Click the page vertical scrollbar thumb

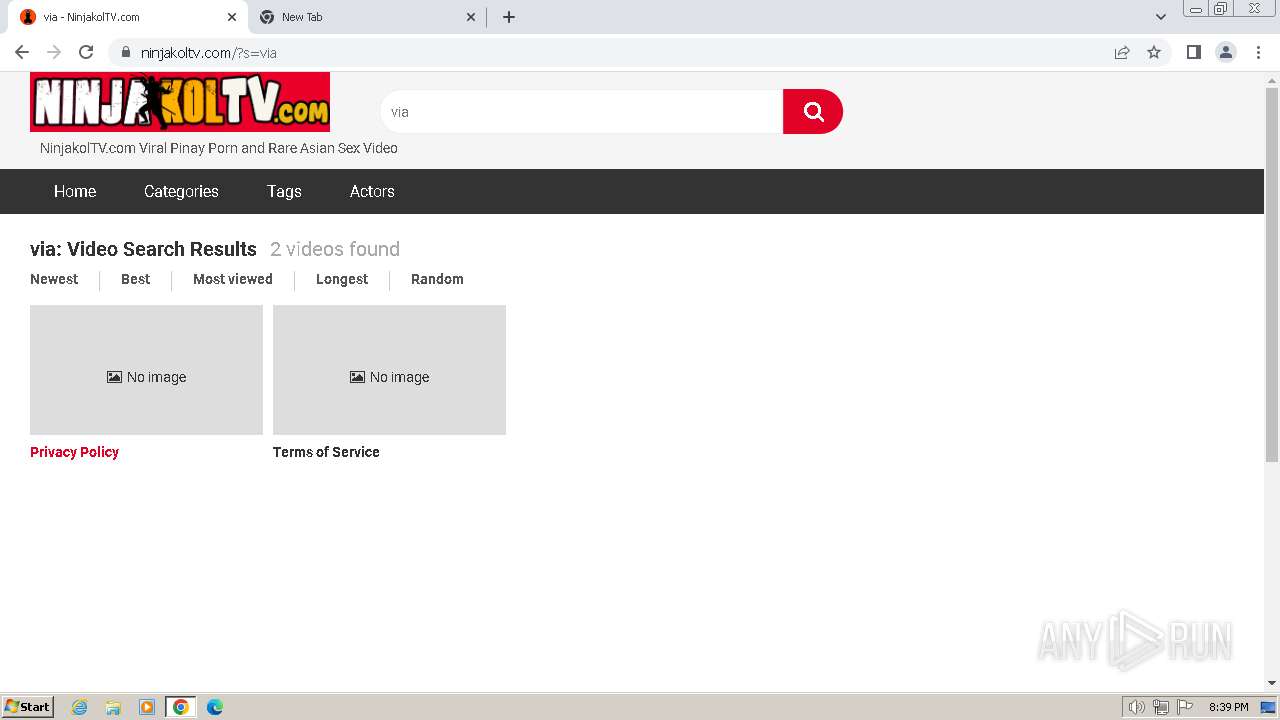1272,273
